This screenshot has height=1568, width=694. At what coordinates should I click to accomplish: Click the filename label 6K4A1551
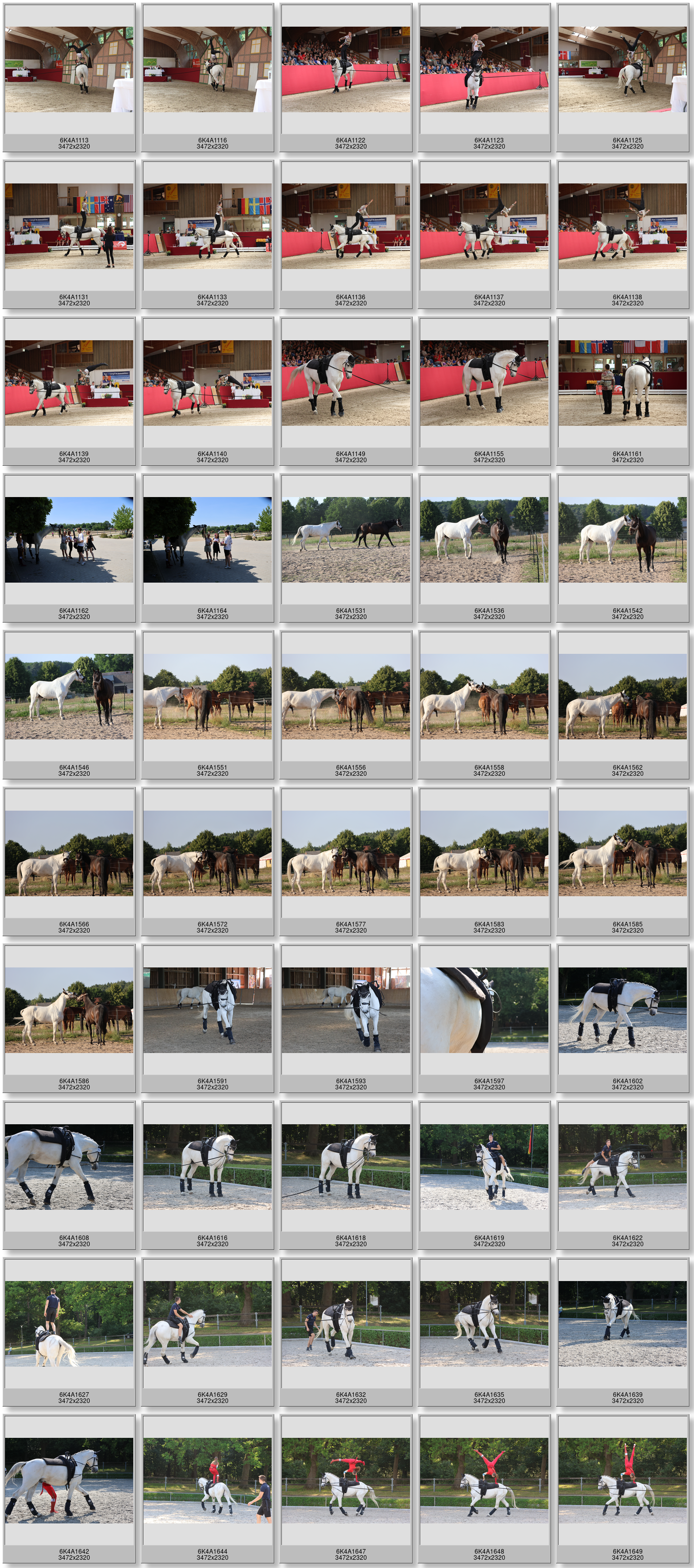point(213,768)
